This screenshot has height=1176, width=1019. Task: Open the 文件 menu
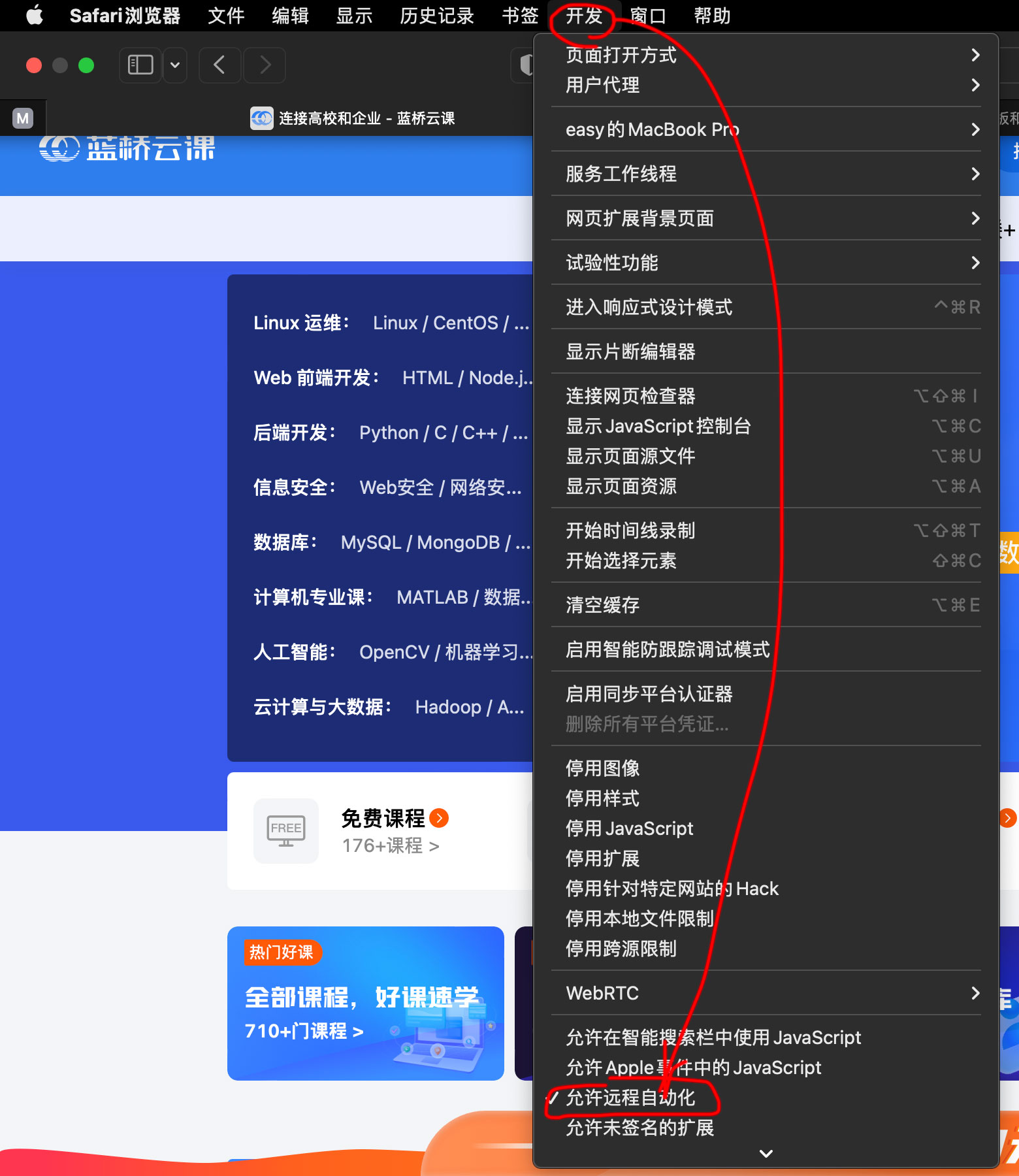[226, 15]
